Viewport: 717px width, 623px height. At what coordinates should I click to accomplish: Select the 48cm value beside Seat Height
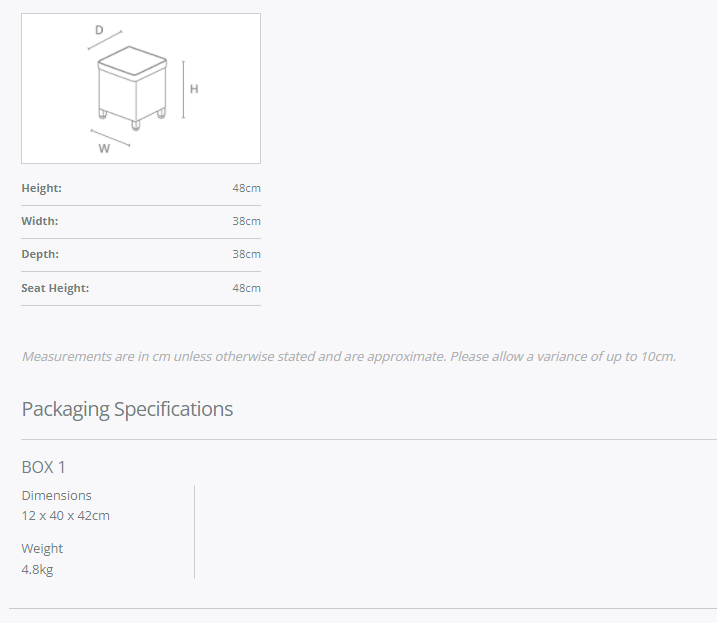click(246, 288)
